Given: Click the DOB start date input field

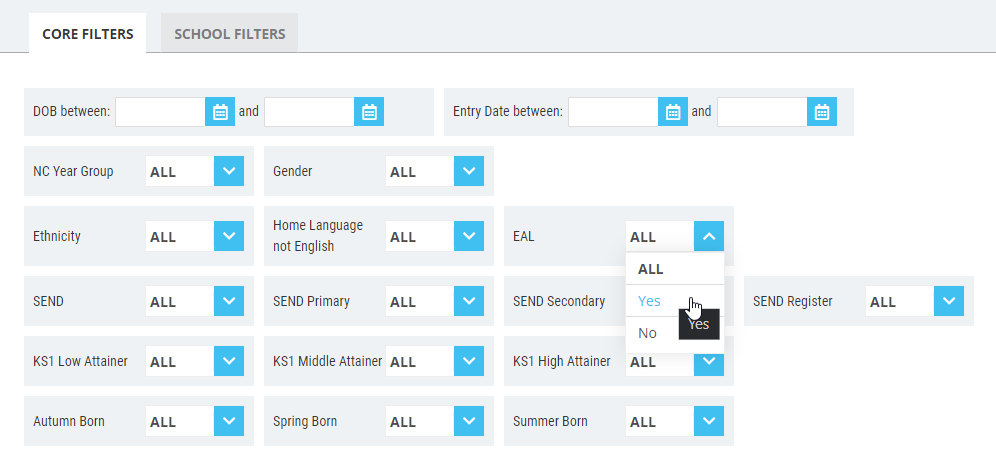Looking at the screenshot, I should 160,112.
